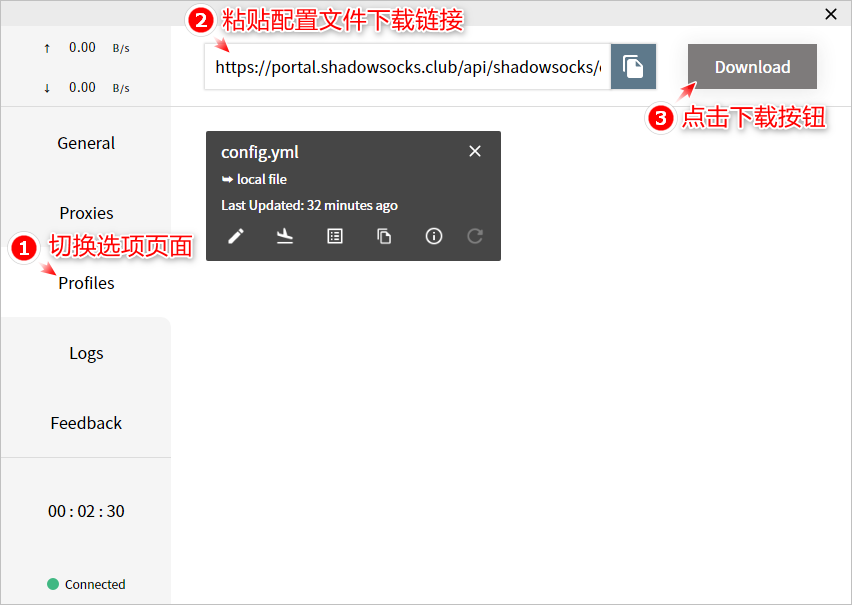
Task: Click the greyed refresh arrow on config.yml
Action: pos(475,236)
